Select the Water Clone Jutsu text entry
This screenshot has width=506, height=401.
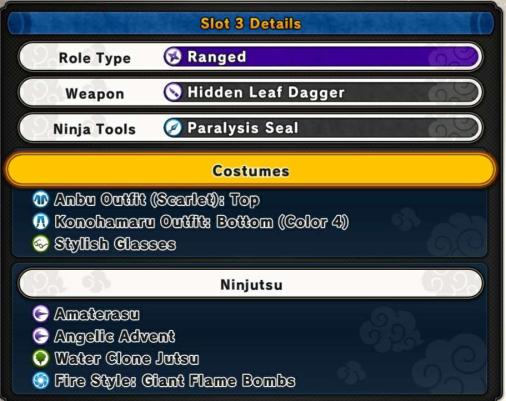pyautogui.click(x=127, y=358)
